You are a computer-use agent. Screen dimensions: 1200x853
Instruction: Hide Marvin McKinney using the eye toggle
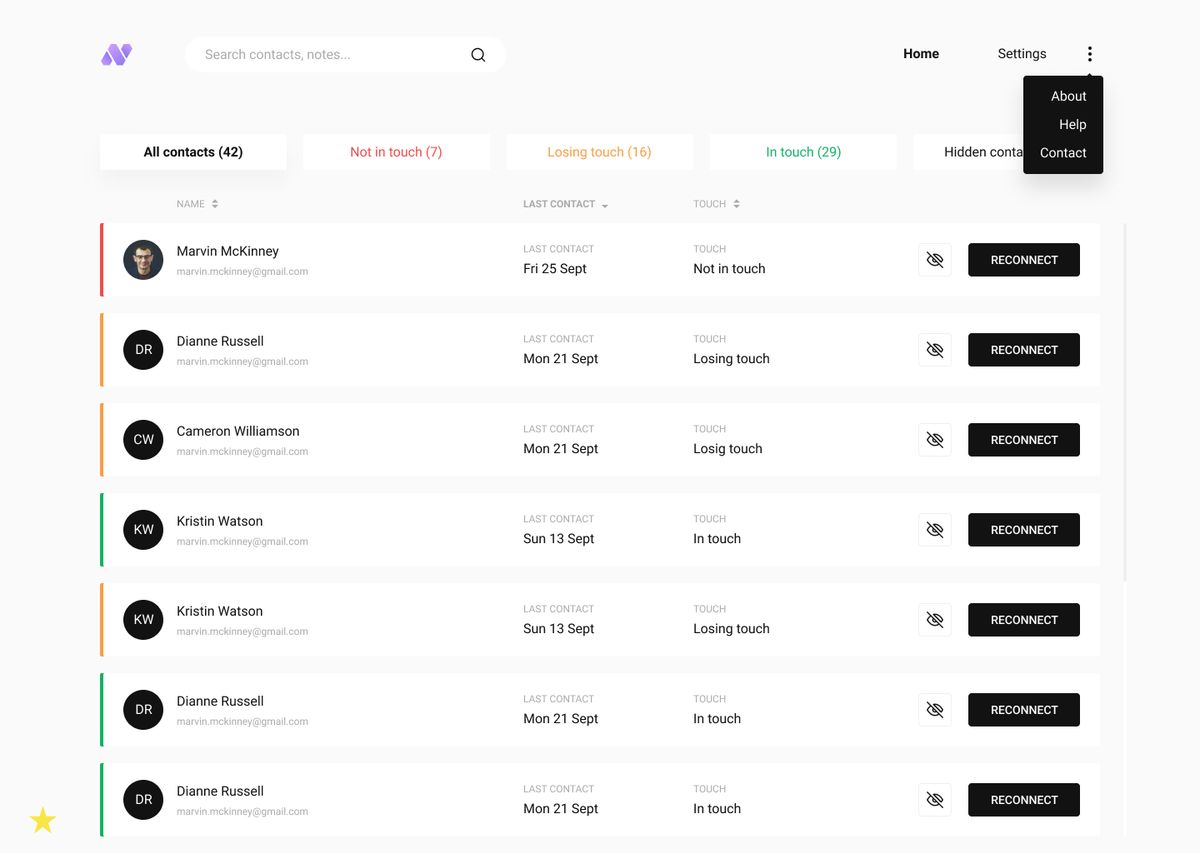tap(934, 259)
